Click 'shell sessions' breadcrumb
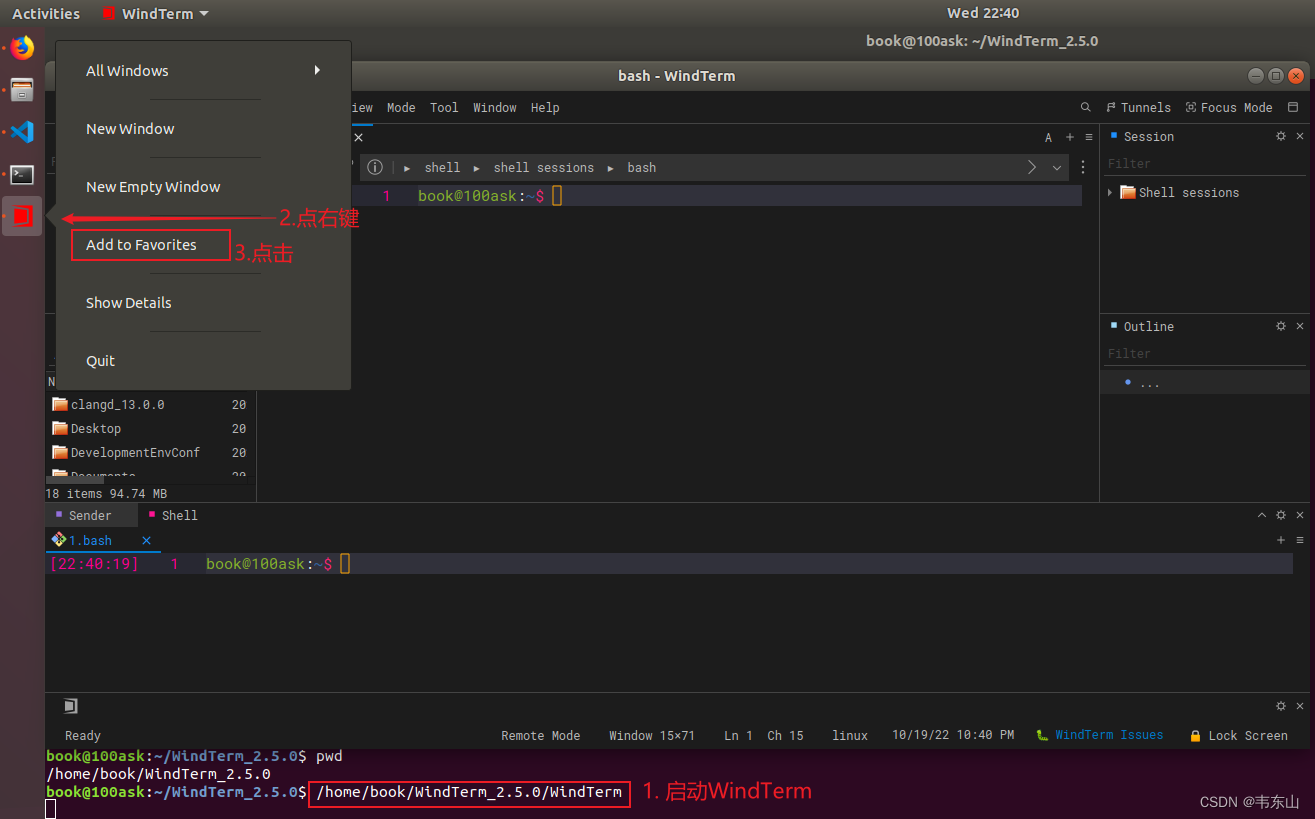This screenshot has height=819, width=1315. click(x=543, y=168)
